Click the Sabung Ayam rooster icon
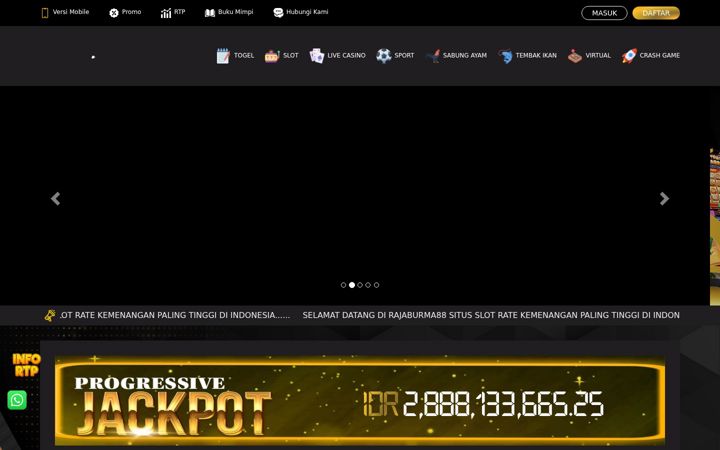This screenshot has width=720, height=450. click(433, 56)
